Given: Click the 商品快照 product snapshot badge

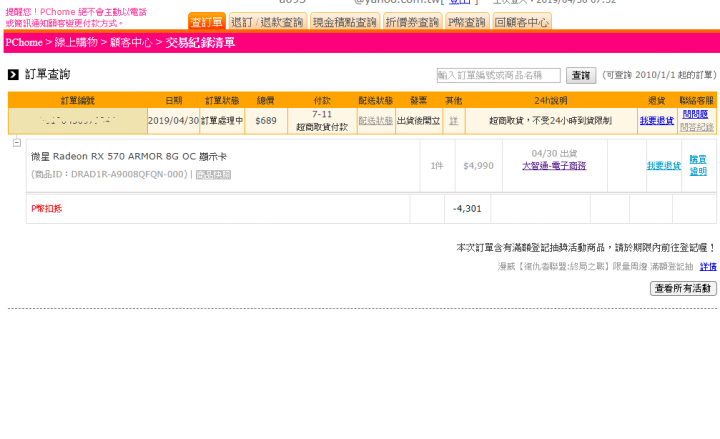Looking at the screenshot, I should pos(214,174).
